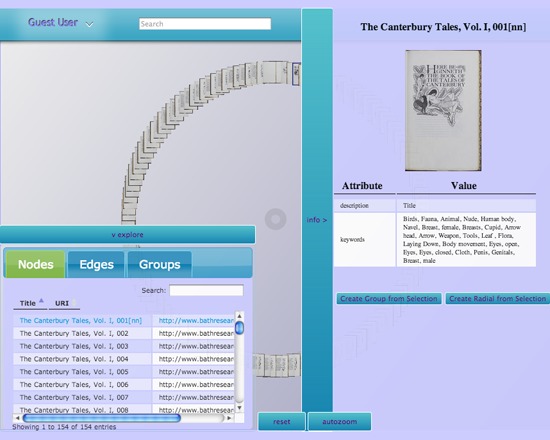Screen dimensions: 550x440
Task: Click the vertical scrollbar thumb in table
Action: [239, 328]
